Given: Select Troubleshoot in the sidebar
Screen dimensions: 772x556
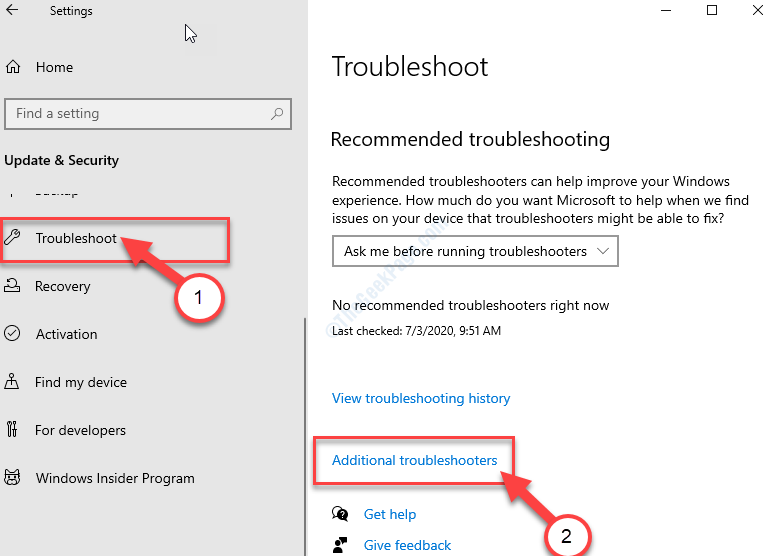Looking at the screenshot, I should click(76, 238).
